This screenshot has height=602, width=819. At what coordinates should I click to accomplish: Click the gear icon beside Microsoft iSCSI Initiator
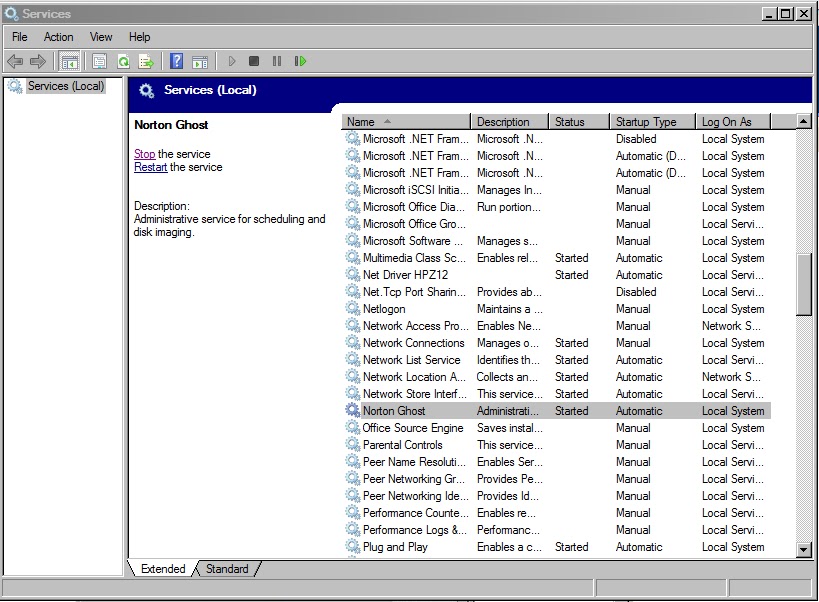click(353, 190)
